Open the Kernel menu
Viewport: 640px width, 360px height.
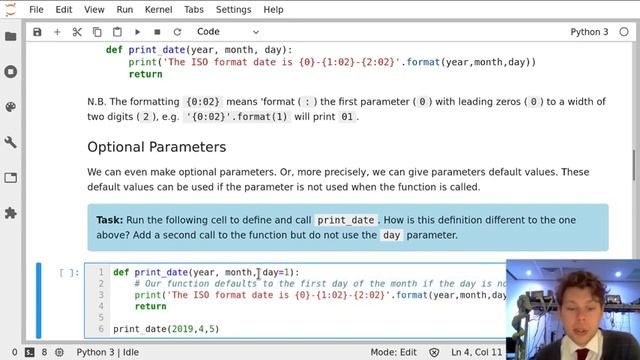158,9
